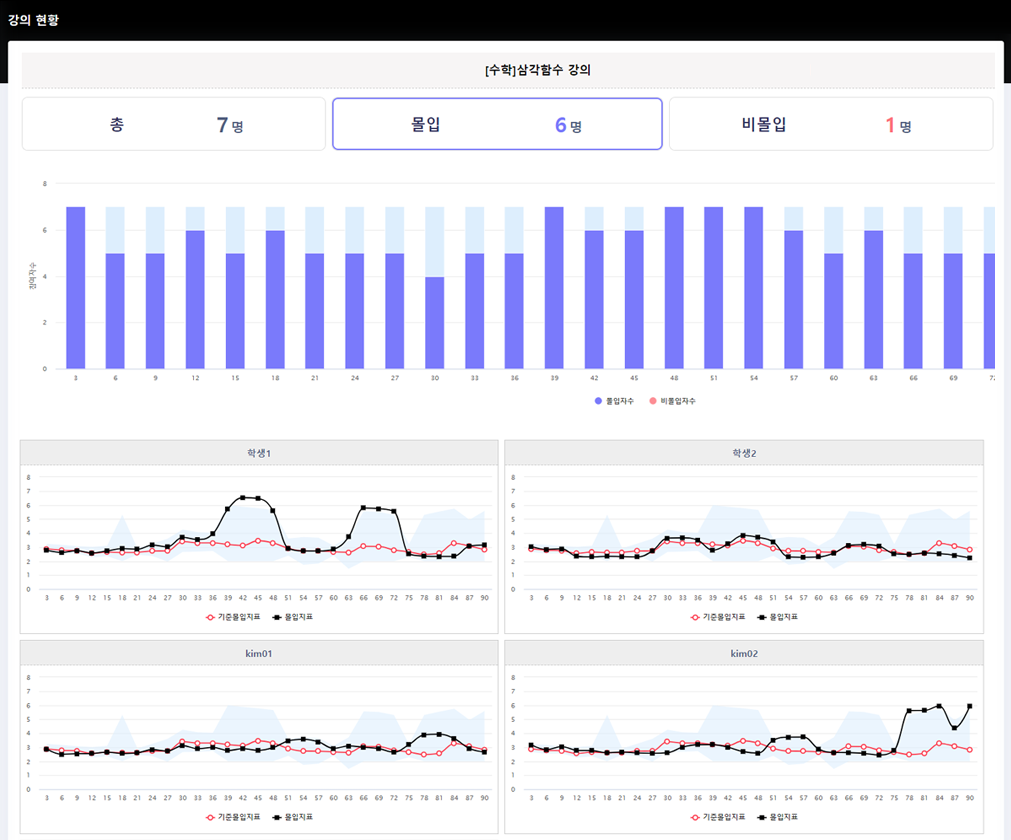Click the 강의 현황 page heading

tap(33, 19)
